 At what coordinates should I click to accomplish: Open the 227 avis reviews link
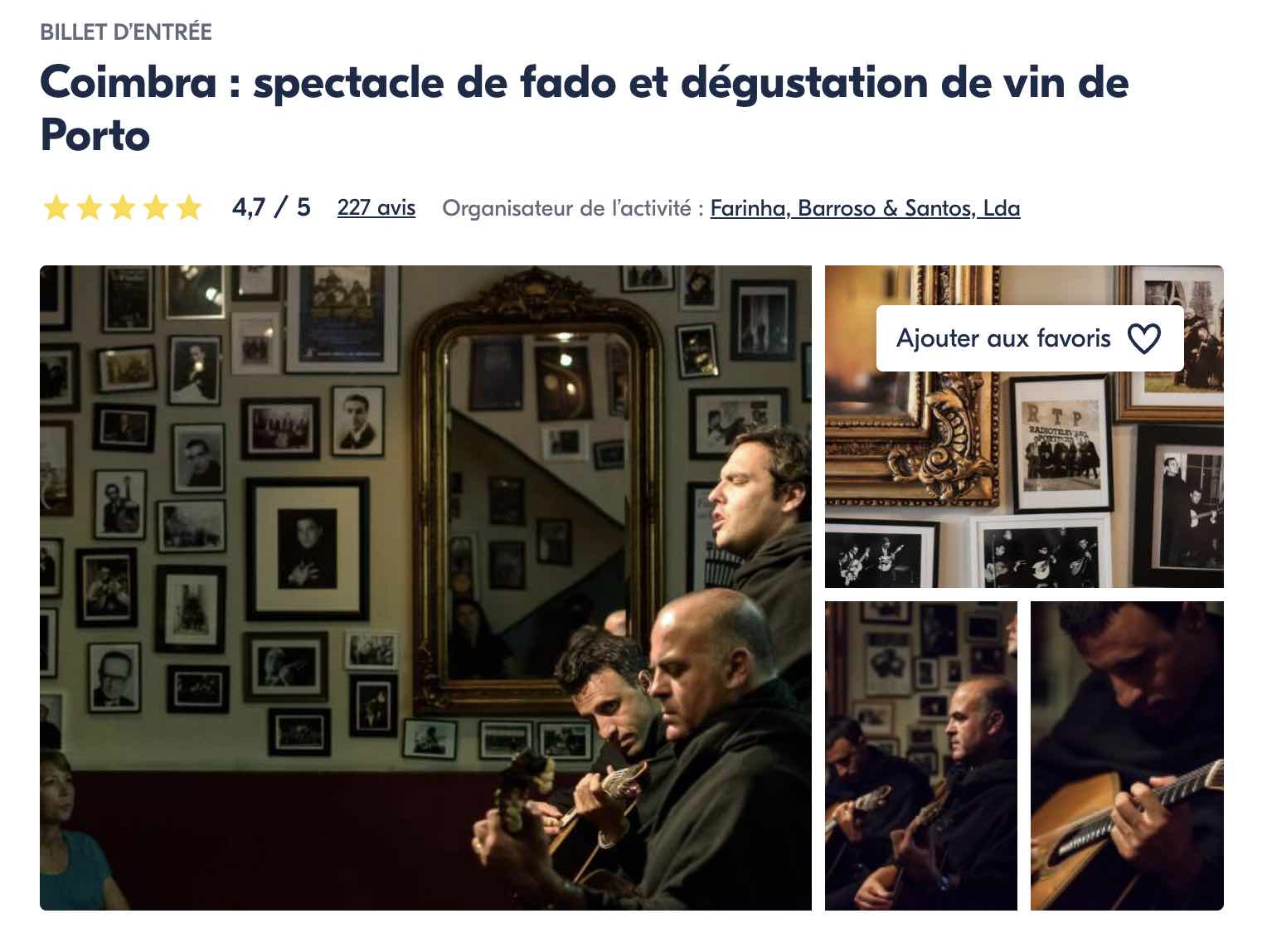pos(376,207)
